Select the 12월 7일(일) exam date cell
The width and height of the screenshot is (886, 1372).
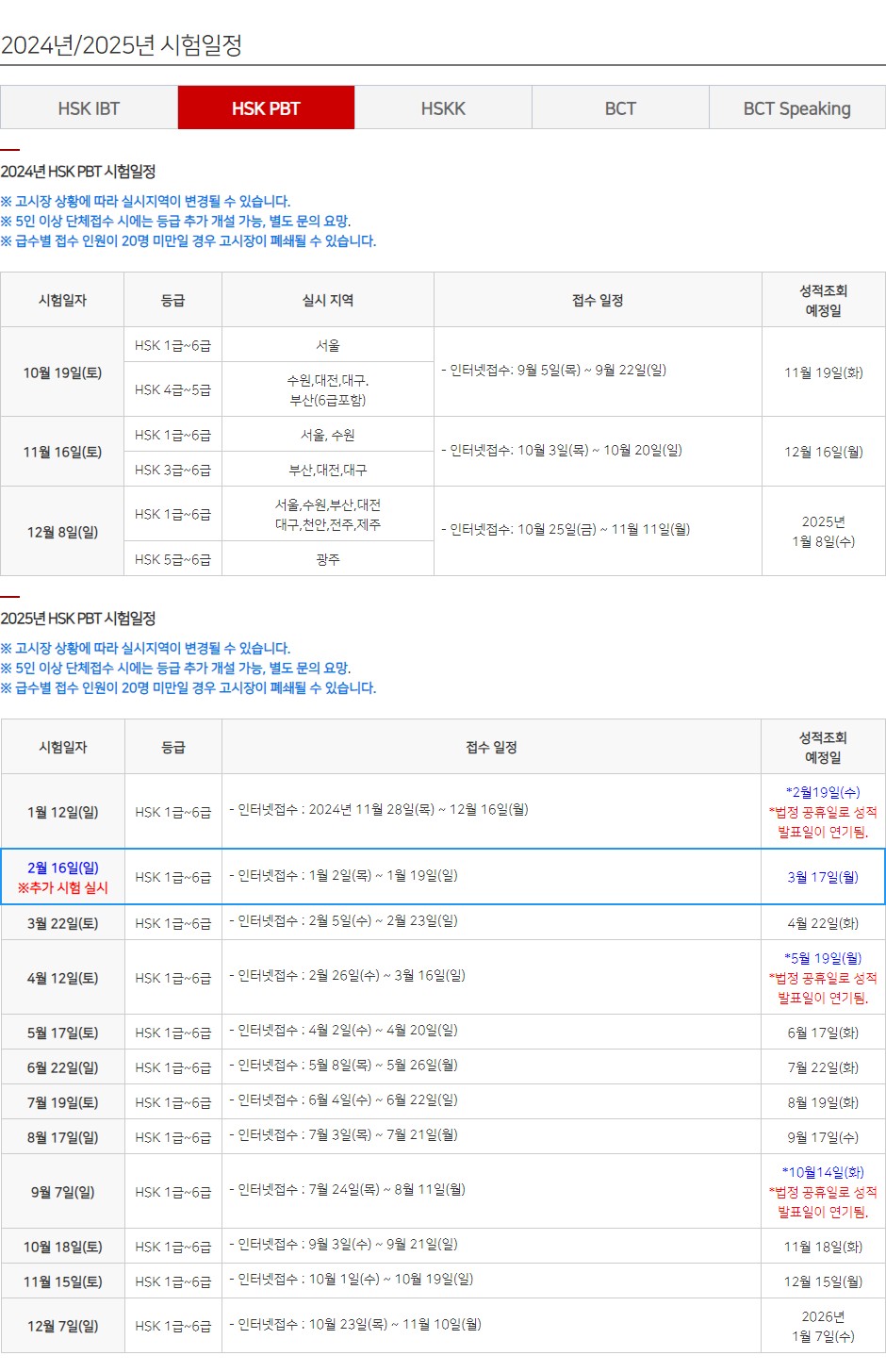tap(62, 1325)
